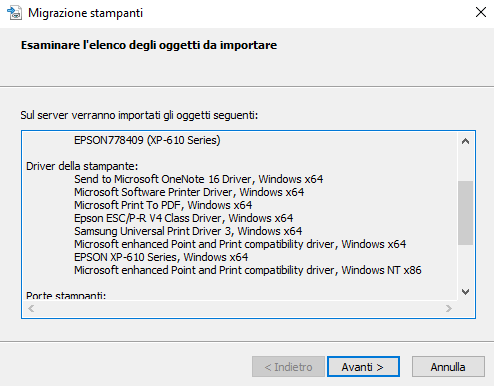Select EPSON XP-610 Series, Windows x64 line

click(x=161, y=257)
